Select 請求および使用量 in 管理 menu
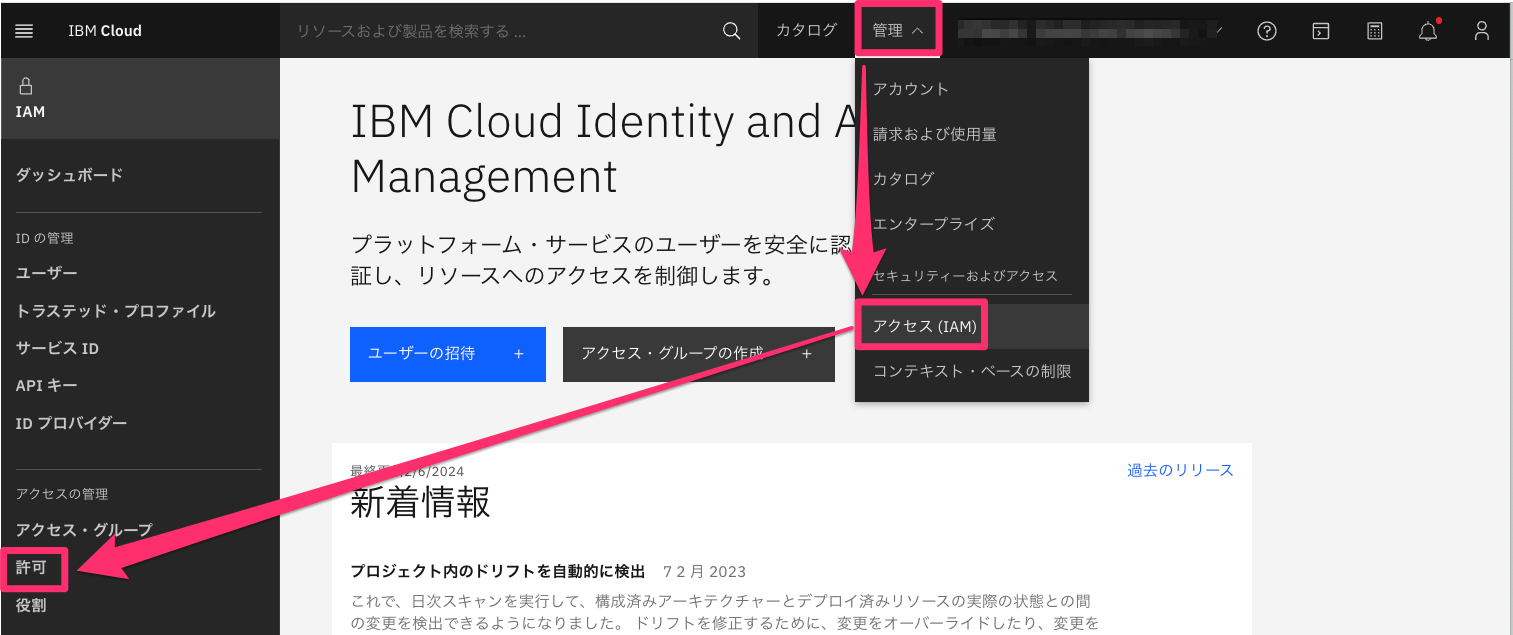Image resolution: width=1513 pixels, height=635 pixels. pos(934,134)
